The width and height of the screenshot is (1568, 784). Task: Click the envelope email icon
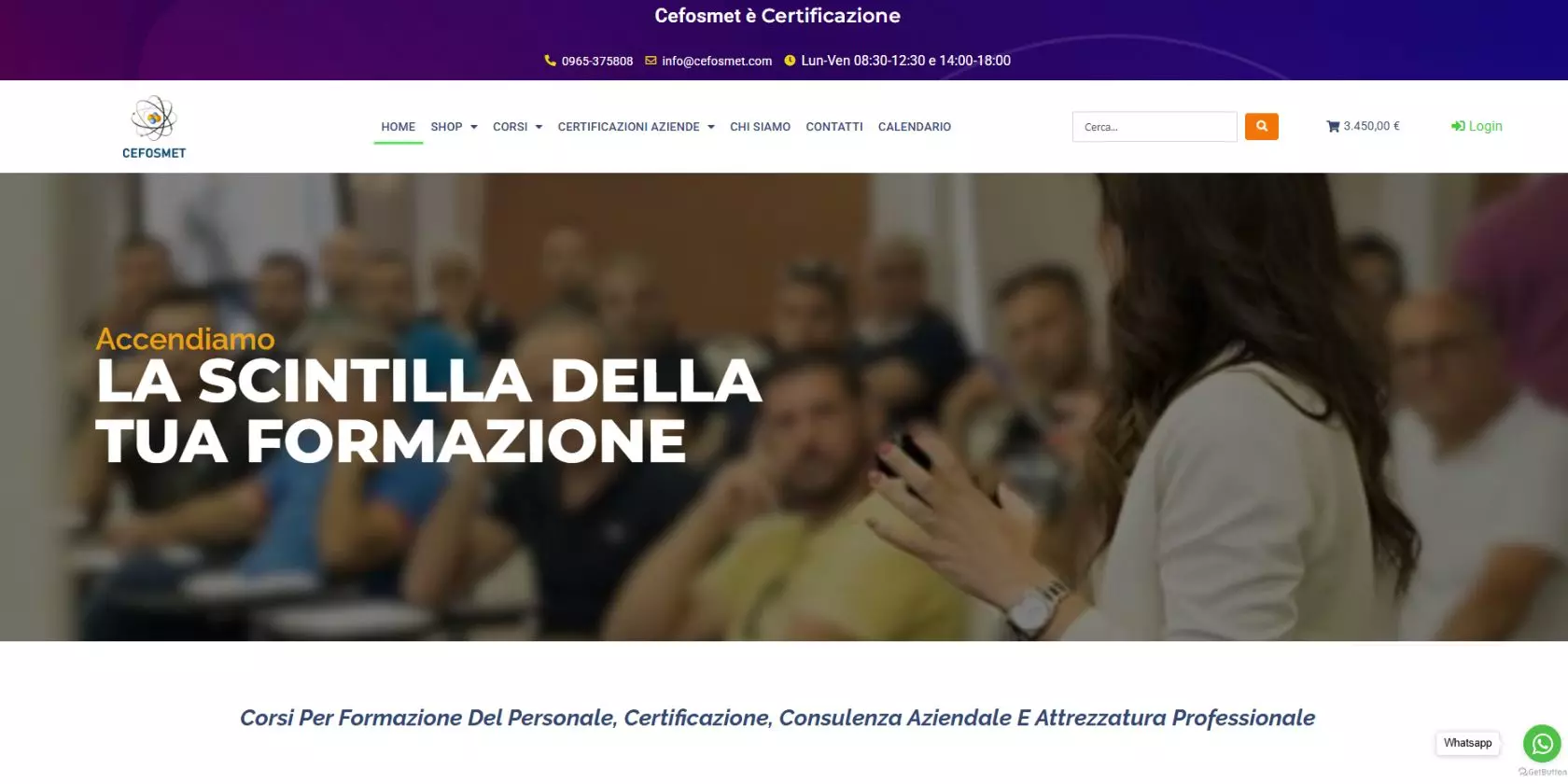coord(651,61)
